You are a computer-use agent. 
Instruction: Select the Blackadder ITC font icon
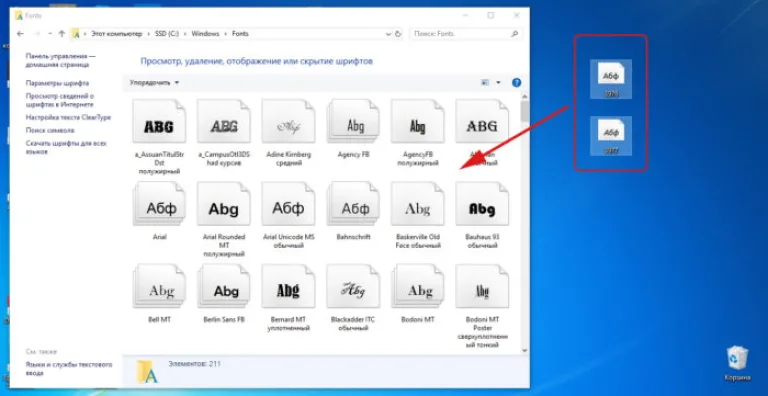pyautogui.click(x=353, y=286)
